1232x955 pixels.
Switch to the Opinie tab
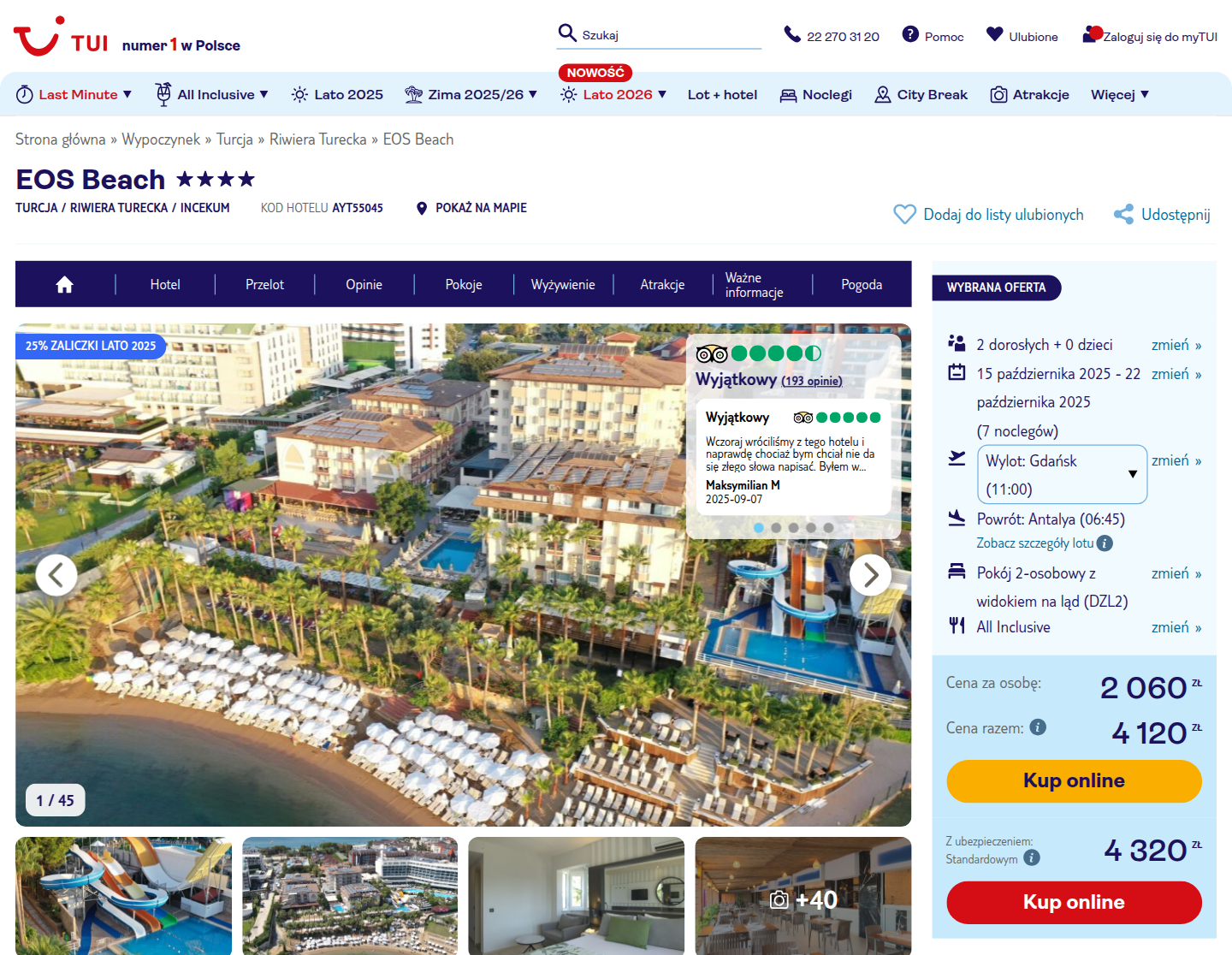tap(364, 285)
